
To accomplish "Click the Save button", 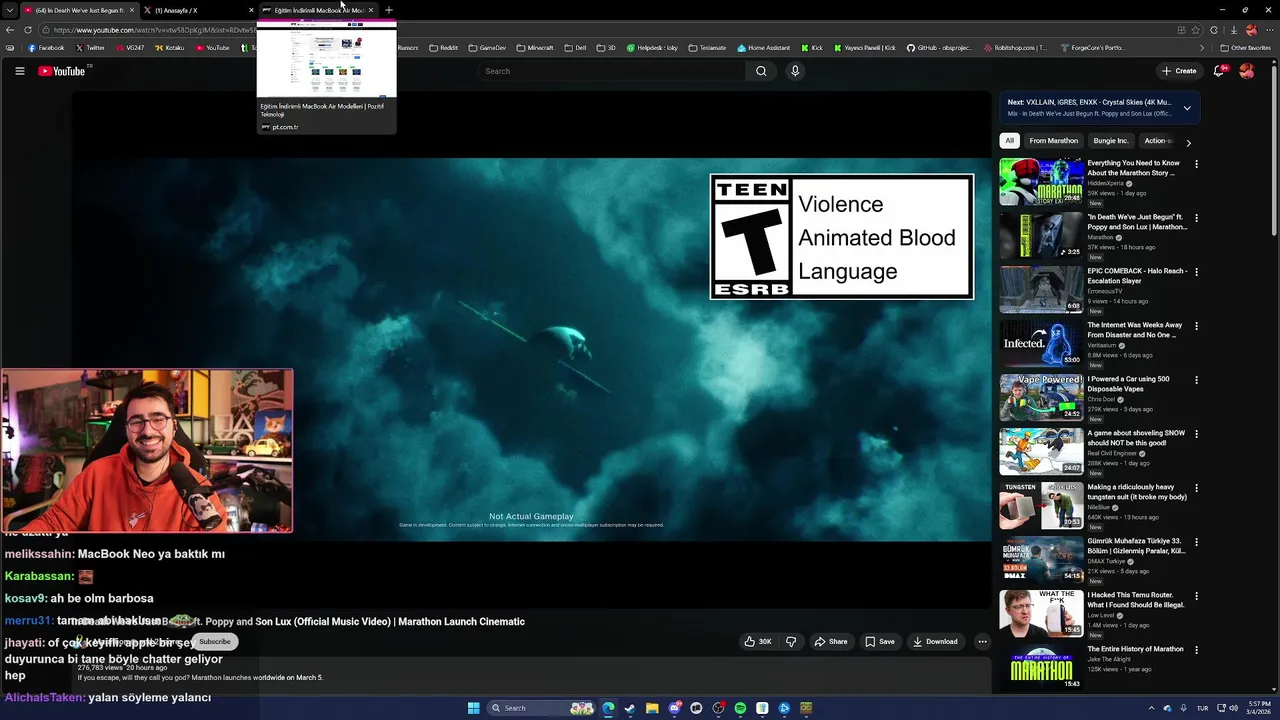I will point(880,642).
